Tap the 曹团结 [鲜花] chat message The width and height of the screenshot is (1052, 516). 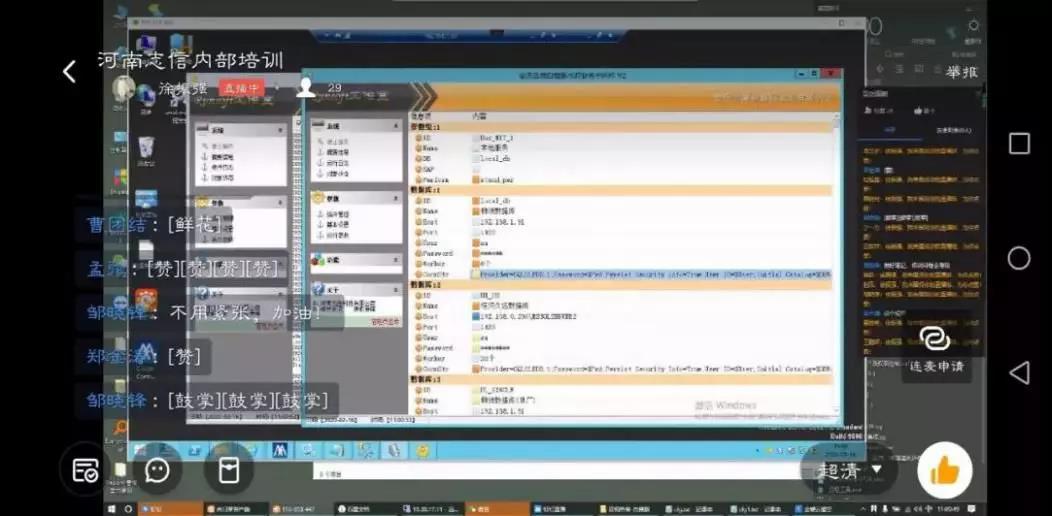(152, 223)
